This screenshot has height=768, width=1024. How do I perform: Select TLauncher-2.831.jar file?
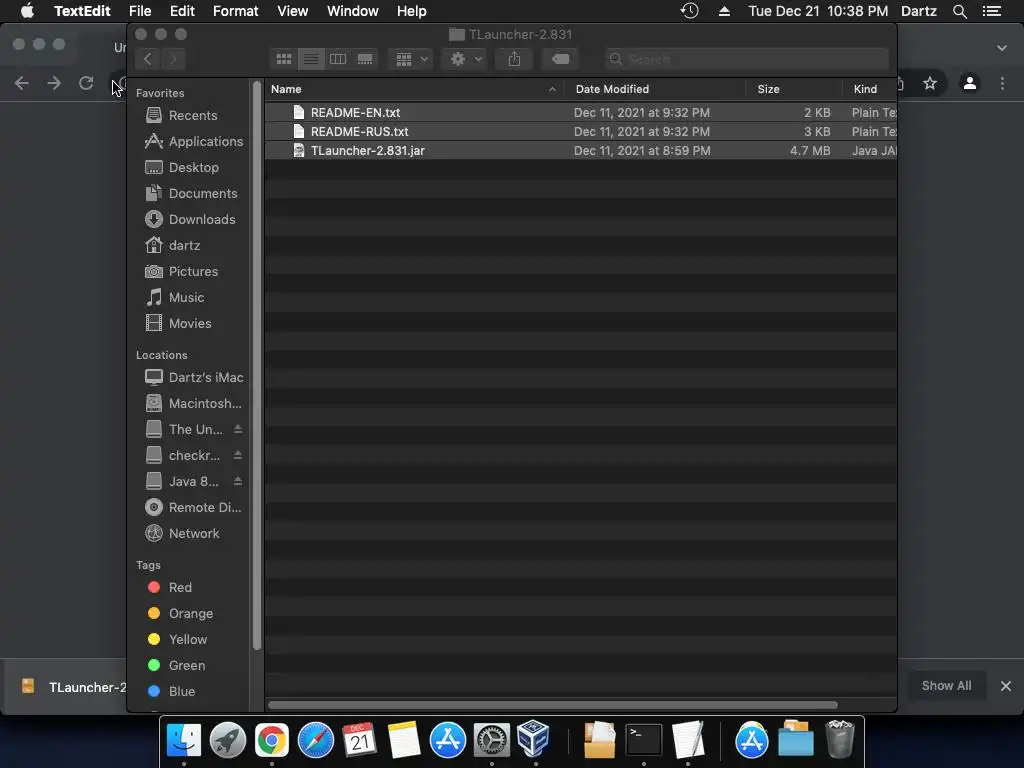click(581, 150)
